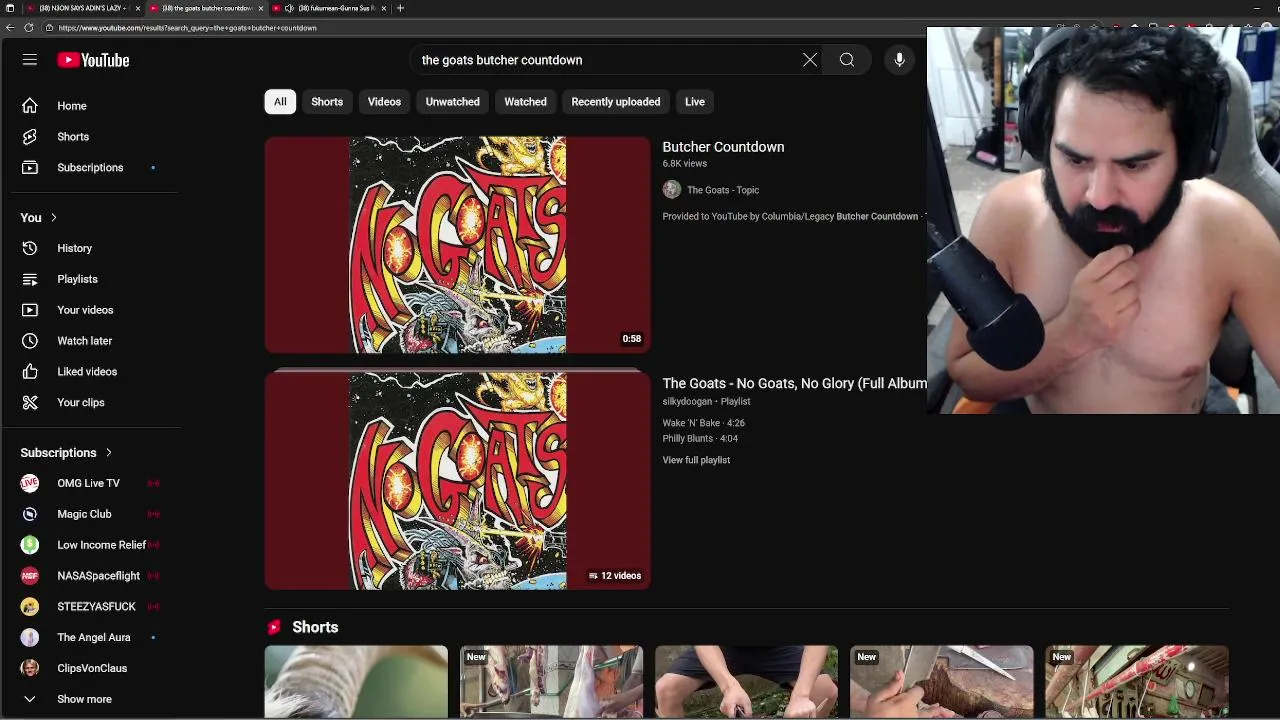This screenshot has width=1280, height=720.
Task: Click the browser address bar URL
Action: 187,28
